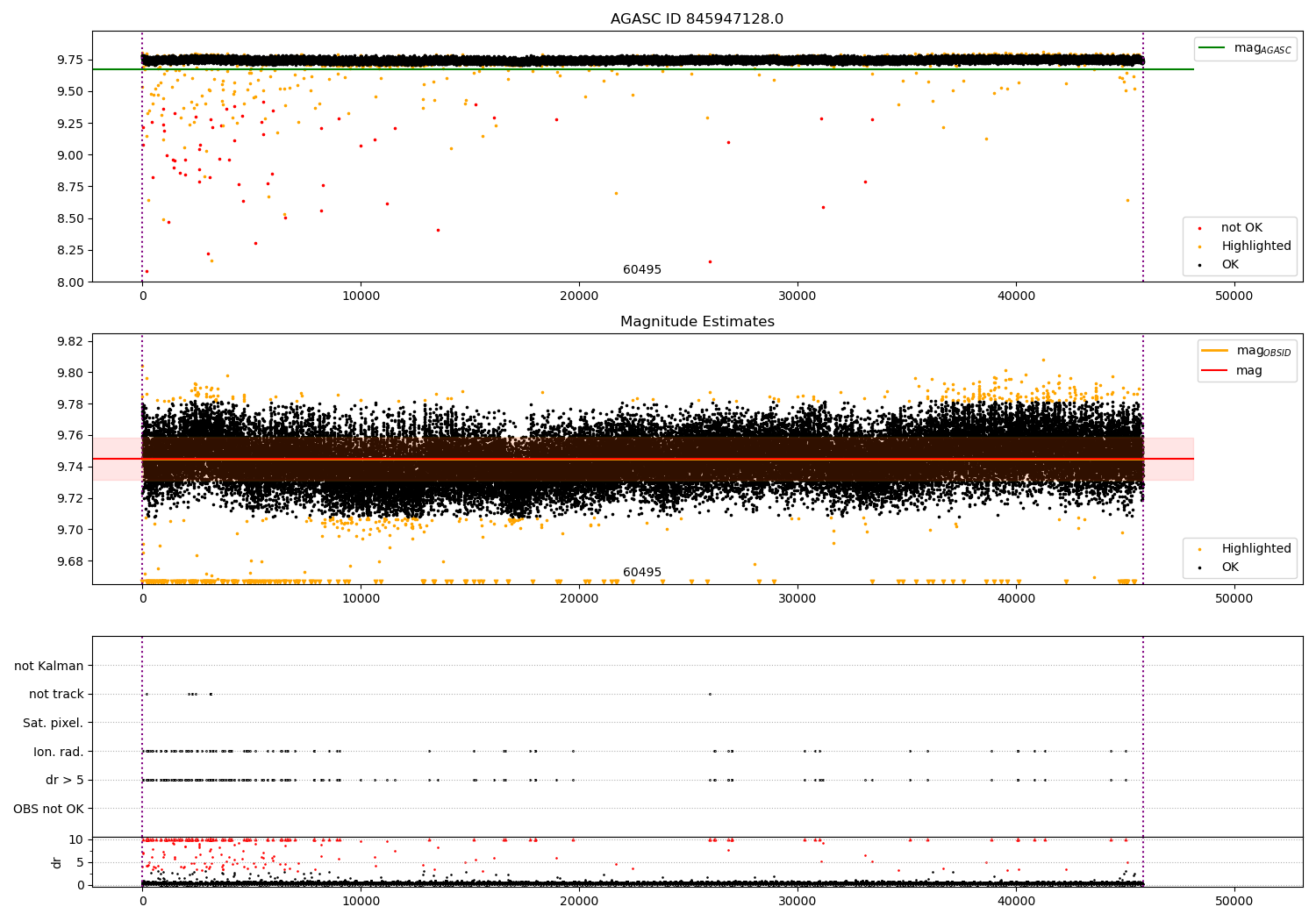Click the 9.82 y-tick in middle plot
The width and height of the screenshot is (1316, 921).
click(x=69, y=341)
